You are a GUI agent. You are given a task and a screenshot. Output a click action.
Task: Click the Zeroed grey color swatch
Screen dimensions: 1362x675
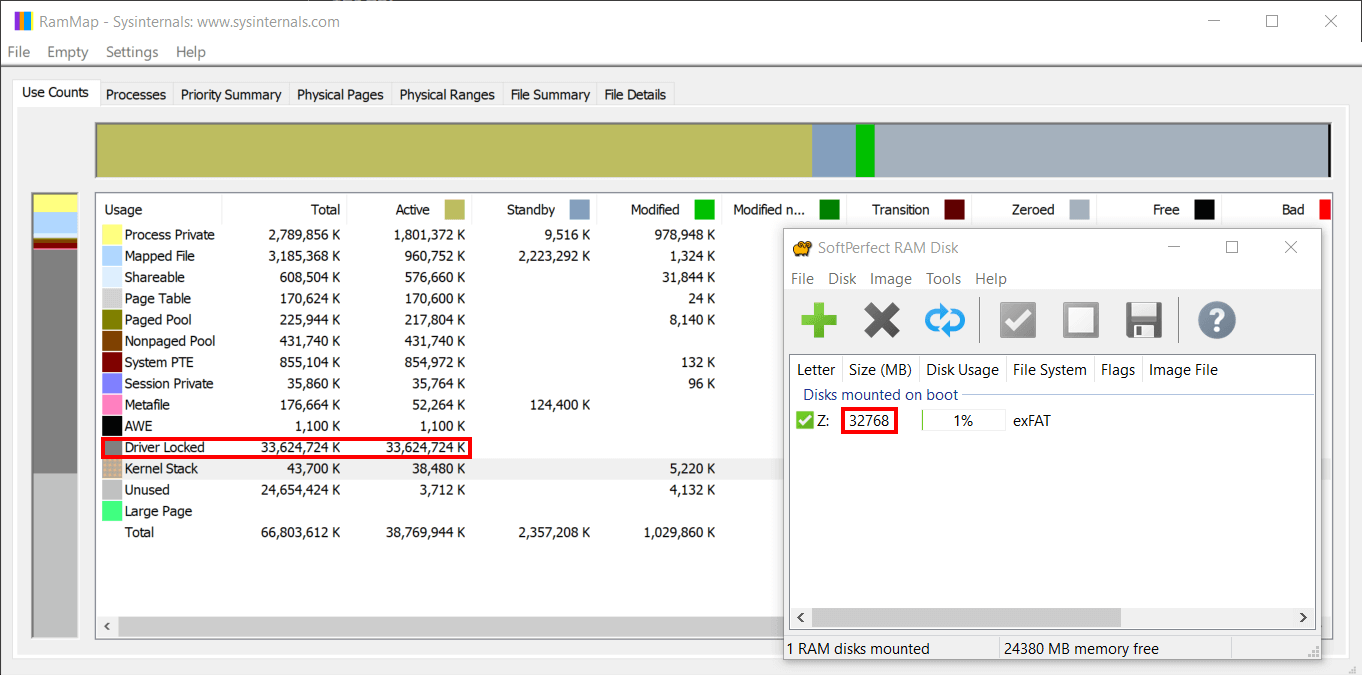1080,210
